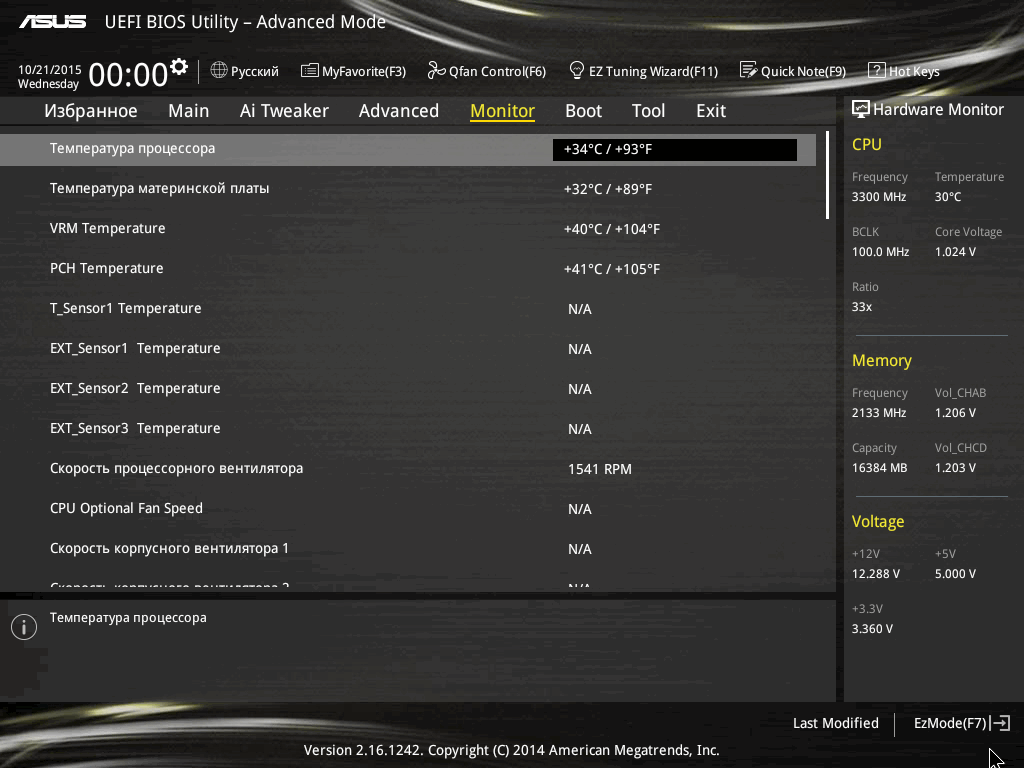Image resolution: width=1024 pixels, height=768 pixels.
Task: Click the settings list scrollbar thumb
Action: click(827, 175)
